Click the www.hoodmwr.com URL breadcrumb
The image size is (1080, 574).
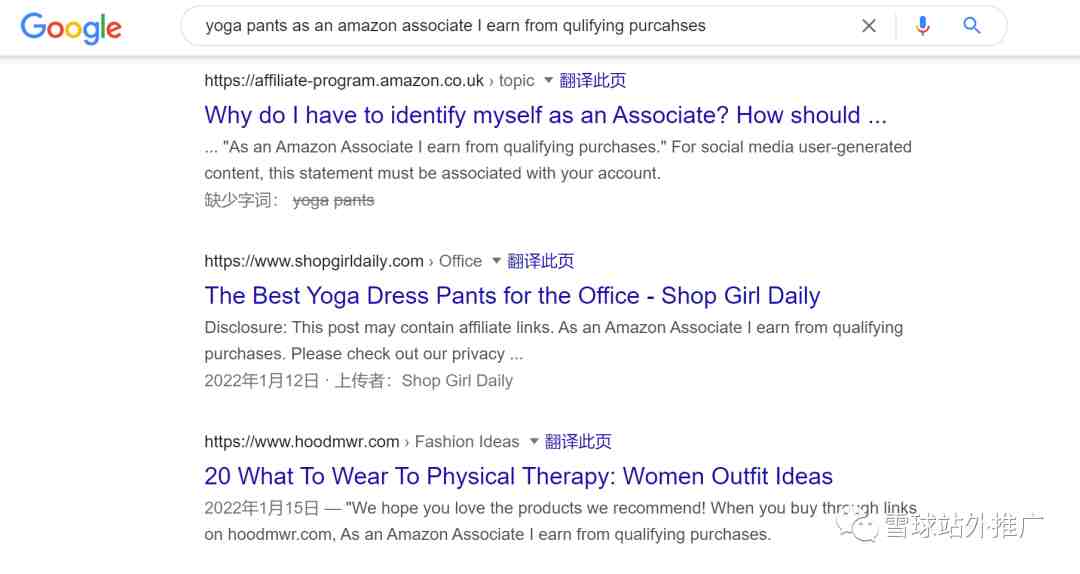(302, 441)
